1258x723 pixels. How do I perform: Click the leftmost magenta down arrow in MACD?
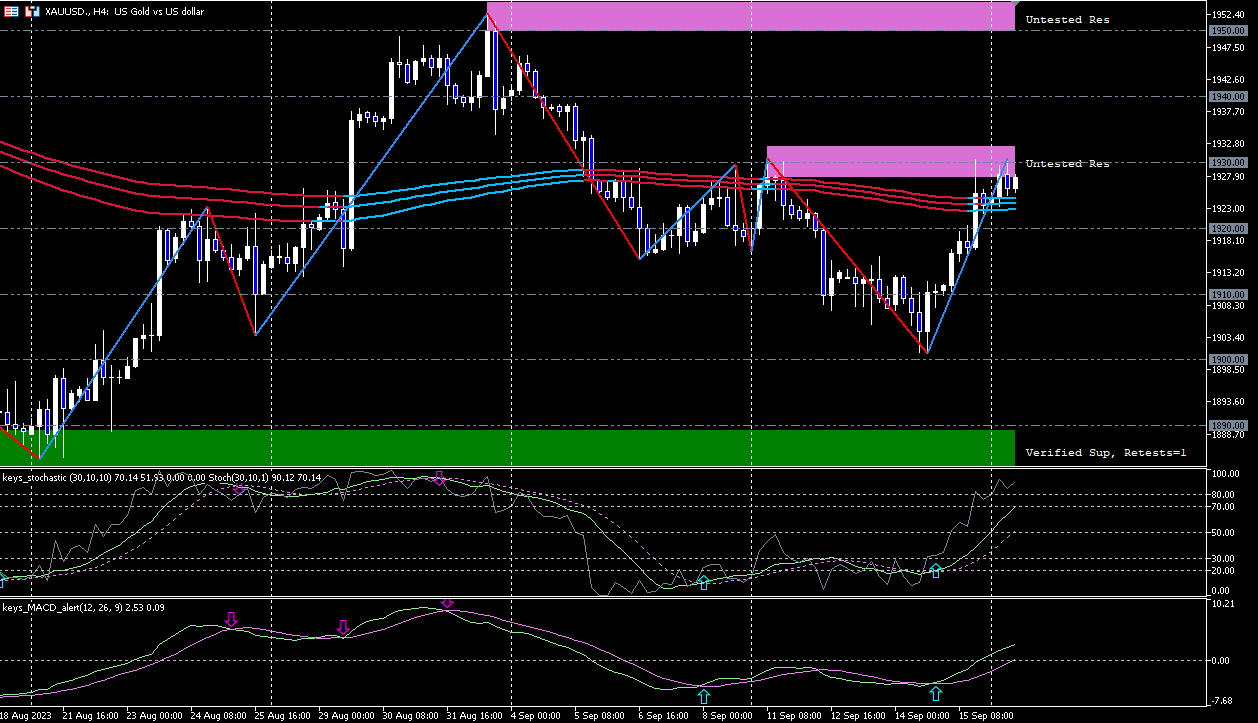click(x=231, y=620)
